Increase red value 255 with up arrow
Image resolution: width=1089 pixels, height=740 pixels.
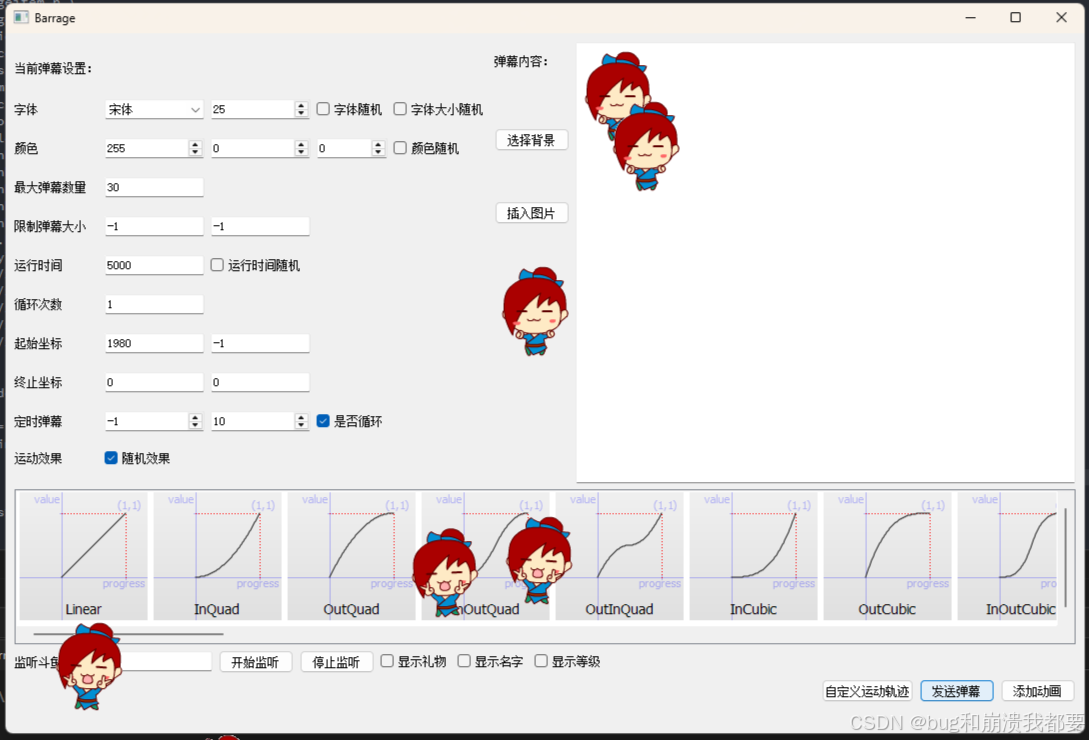194,145
